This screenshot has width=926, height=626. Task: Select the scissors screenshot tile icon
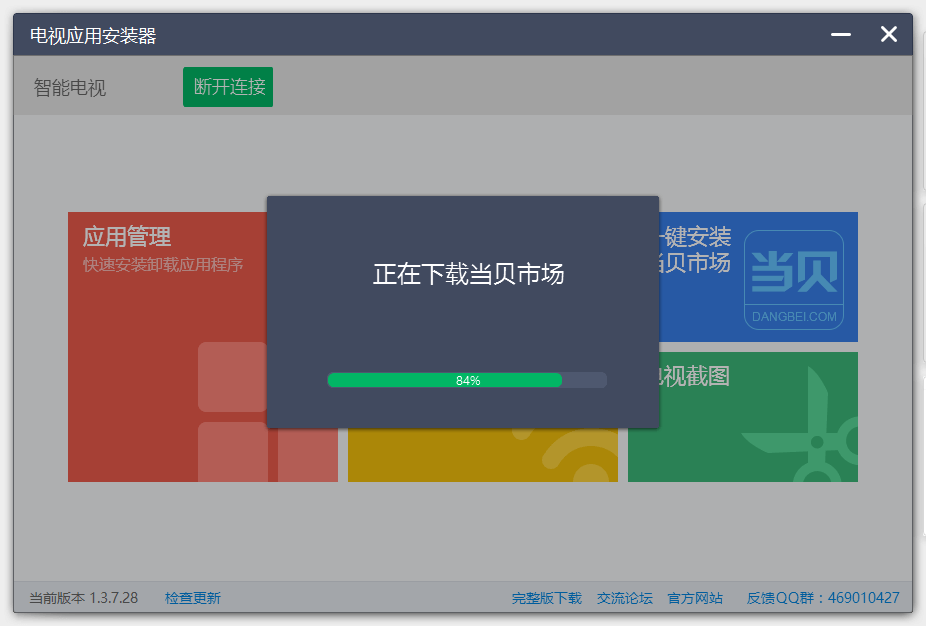point(800,425)
